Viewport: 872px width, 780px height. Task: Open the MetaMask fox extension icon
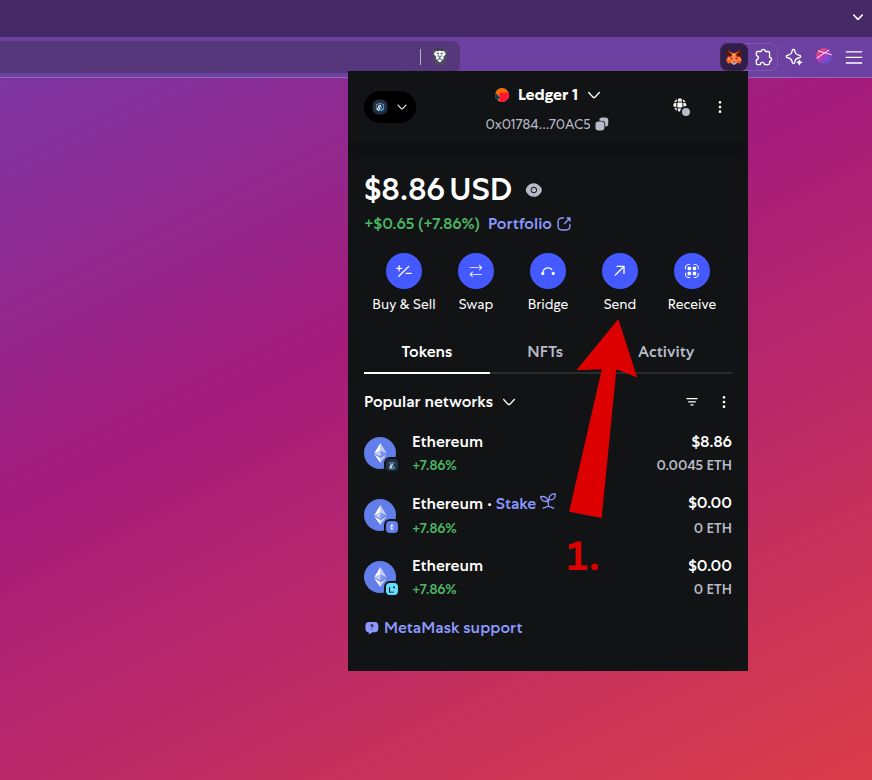[734, 57]
